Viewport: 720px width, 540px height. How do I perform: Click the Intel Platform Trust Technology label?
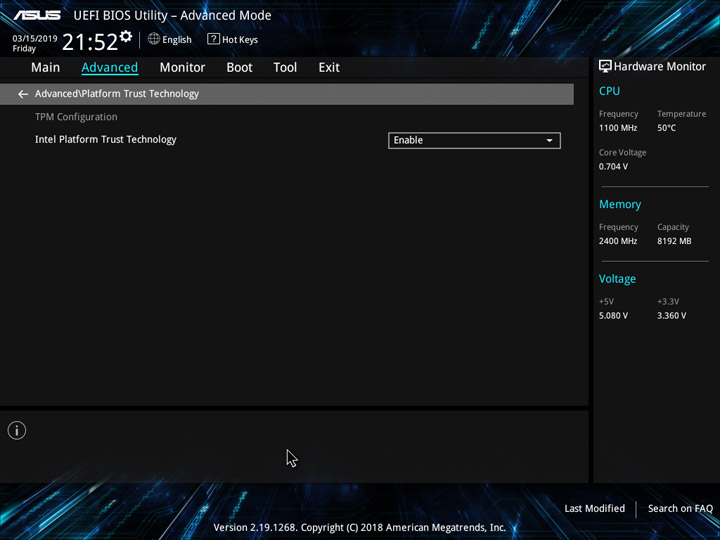pyautogui.click(x=106, y=140)
